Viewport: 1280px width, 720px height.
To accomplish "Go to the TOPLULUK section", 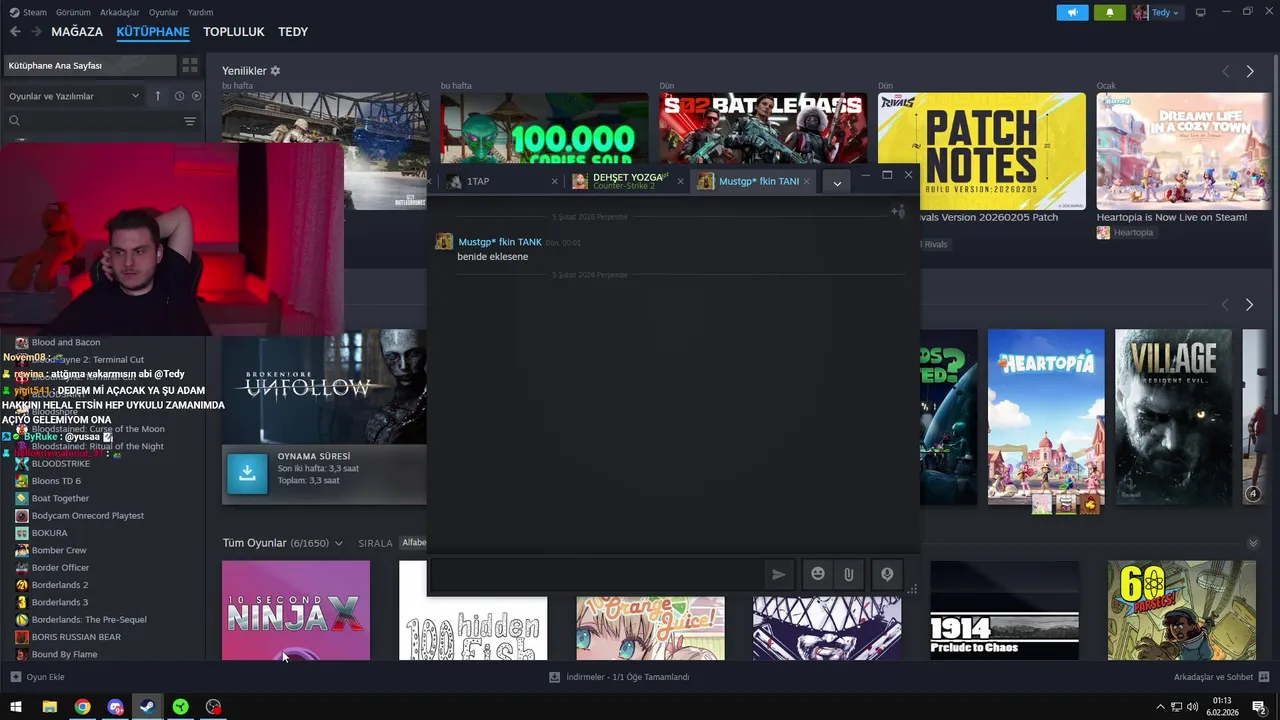I will (x=234, y=32).
